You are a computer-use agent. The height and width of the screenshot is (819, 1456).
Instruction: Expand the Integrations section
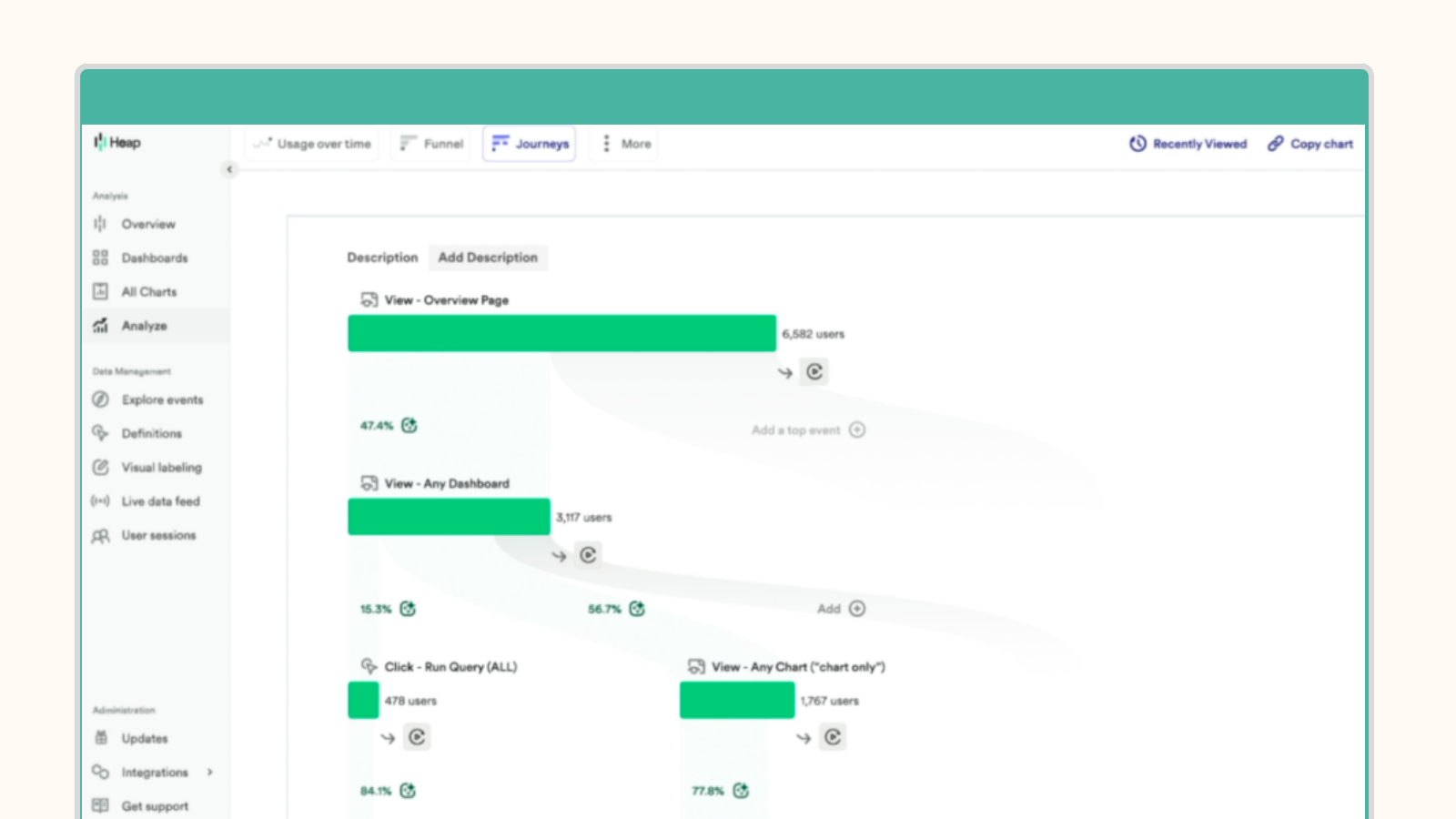(x=211, y=772)
